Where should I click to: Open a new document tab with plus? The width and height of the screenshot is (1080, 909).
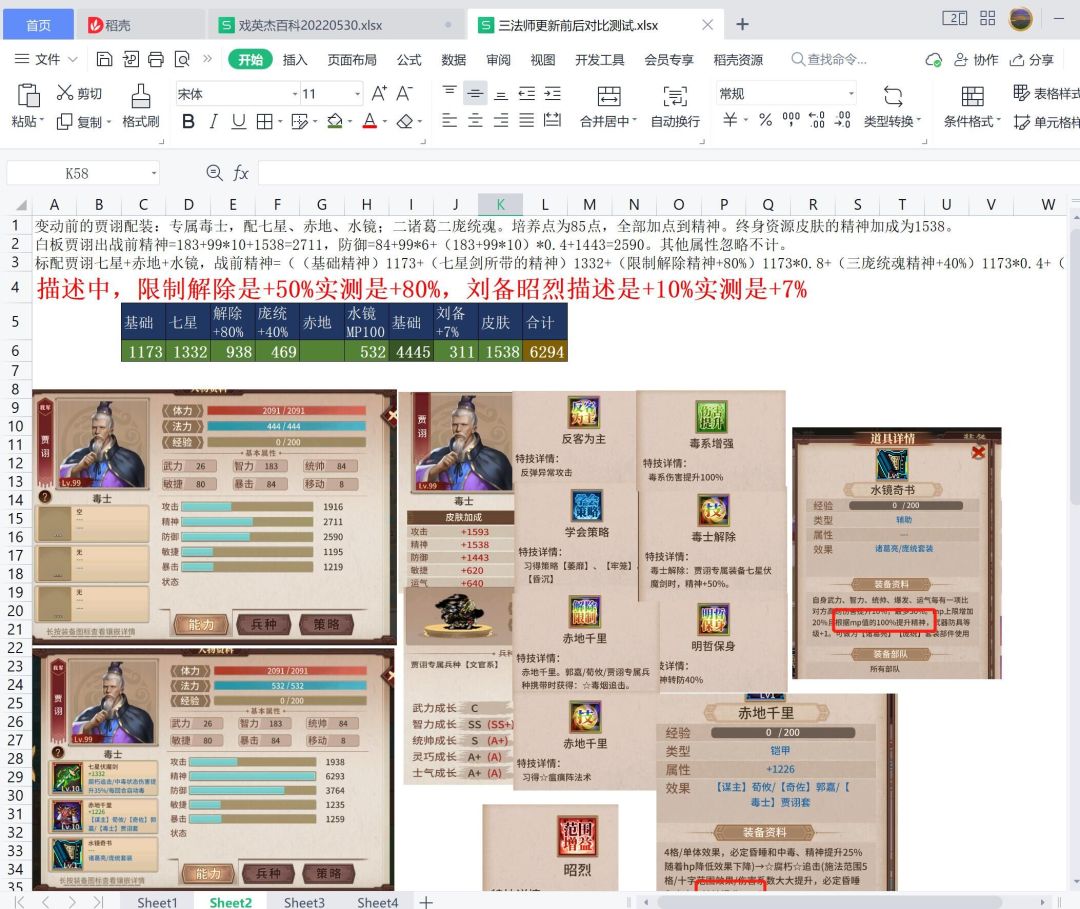coord(742,25)
